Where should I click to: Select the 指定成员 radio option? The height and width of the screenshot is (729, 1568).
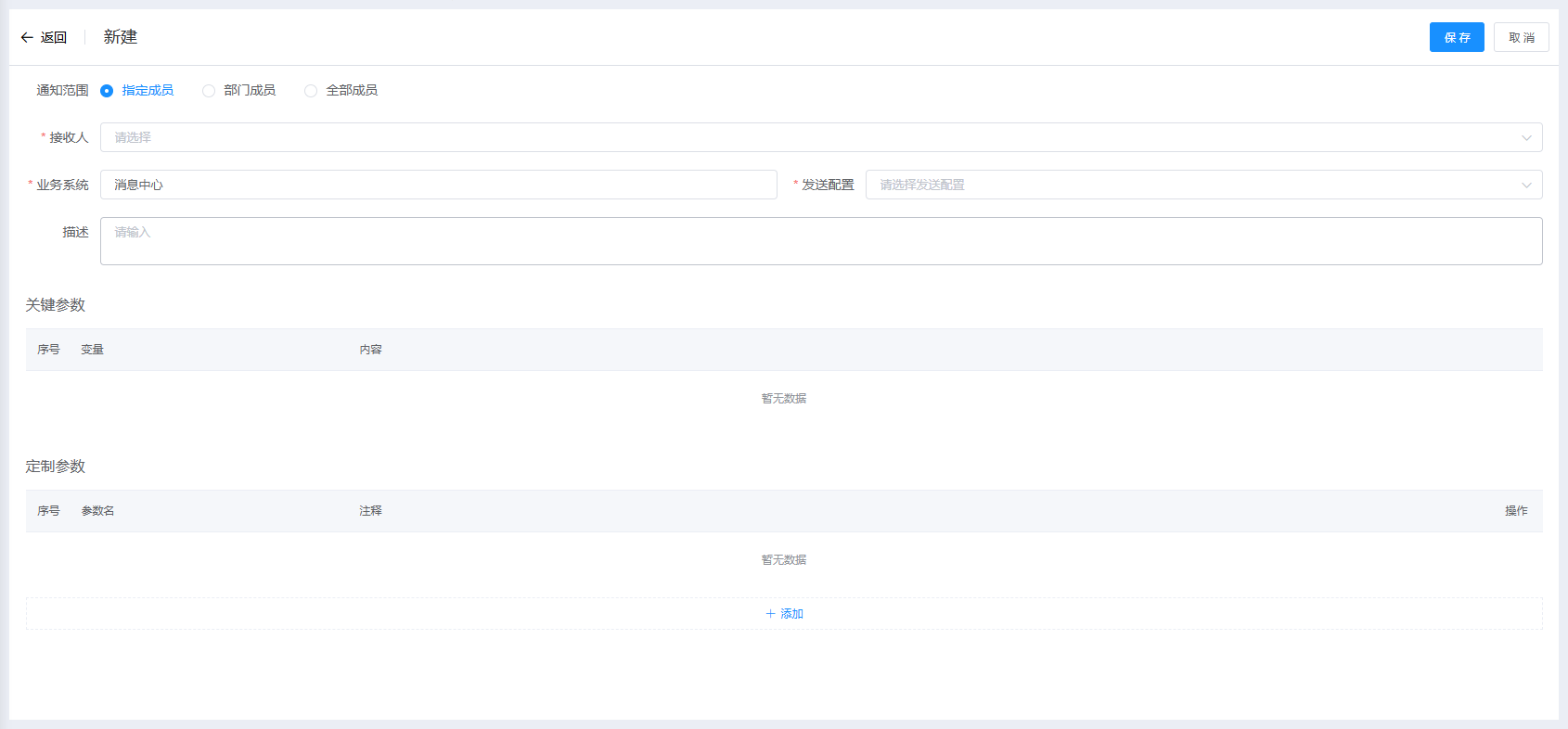click(107, 91)
